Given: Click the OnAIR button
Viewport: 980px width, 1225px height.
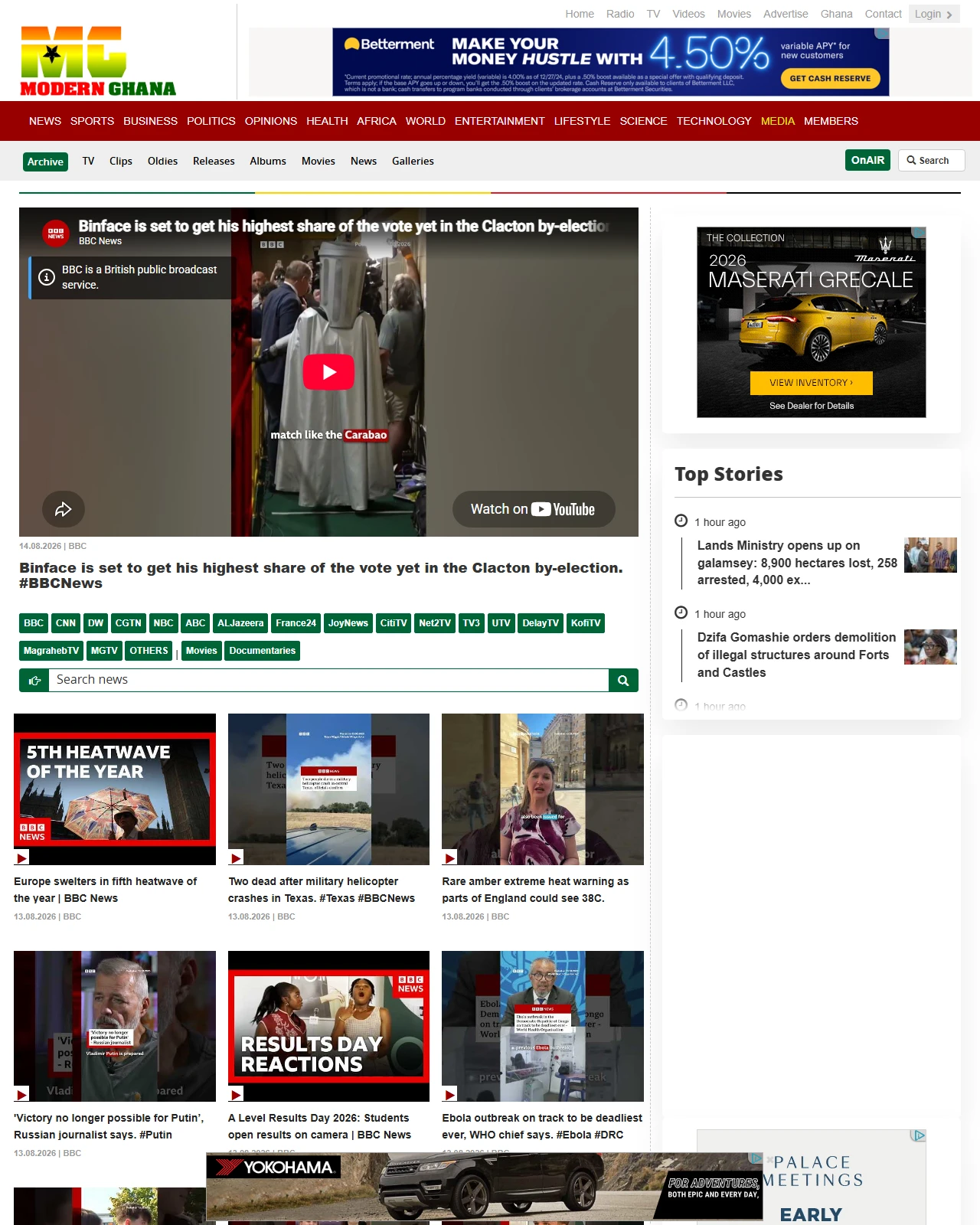Looking at the screenshot, I should coord(868,160).
